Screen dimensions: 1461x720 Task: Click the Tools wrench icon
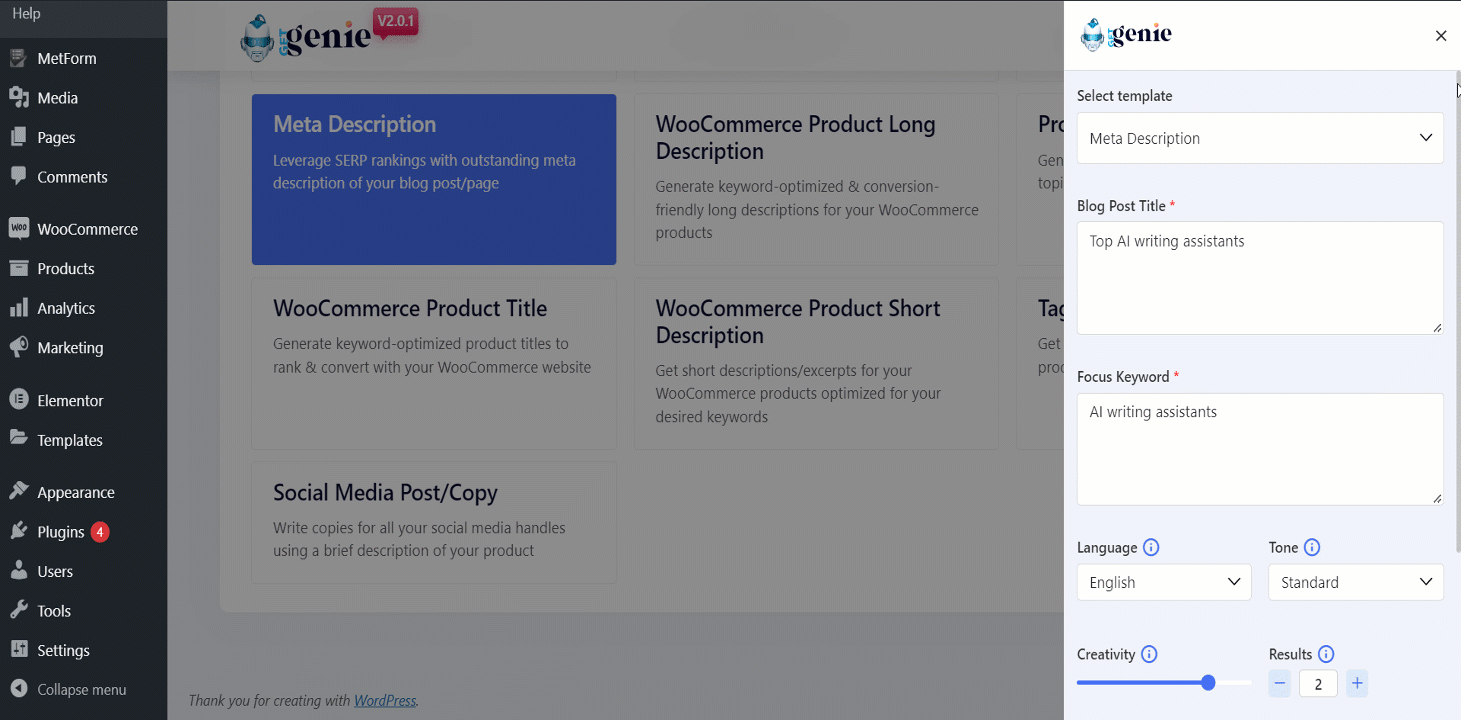pyautogui.click(x=18, y=610)
